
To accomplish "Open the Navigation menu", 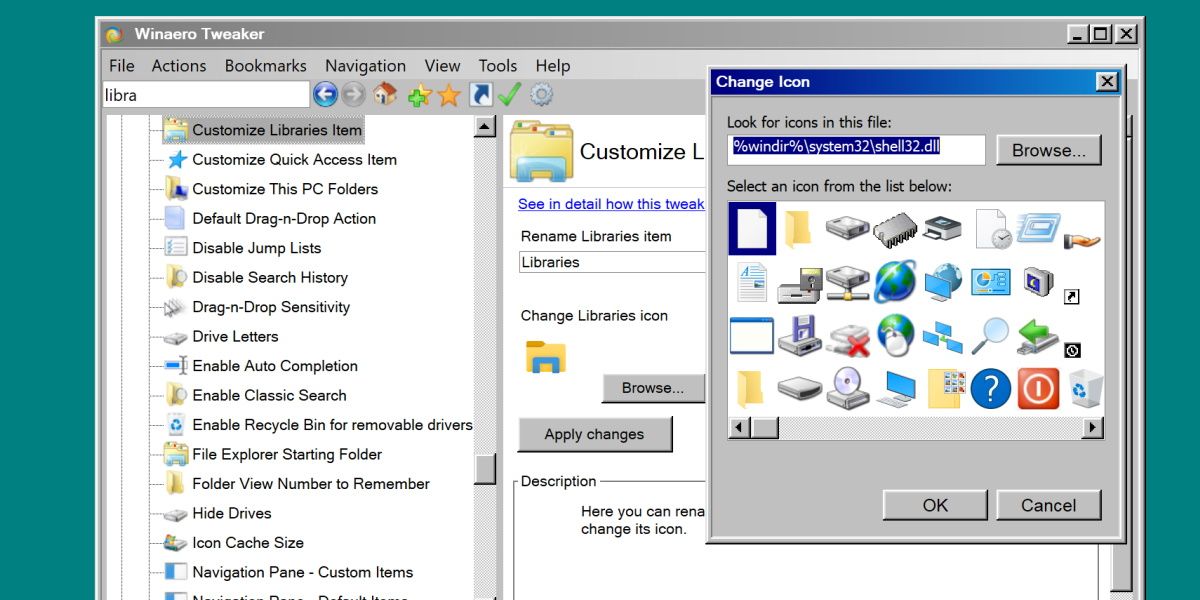I will click(x=365, y=66).
